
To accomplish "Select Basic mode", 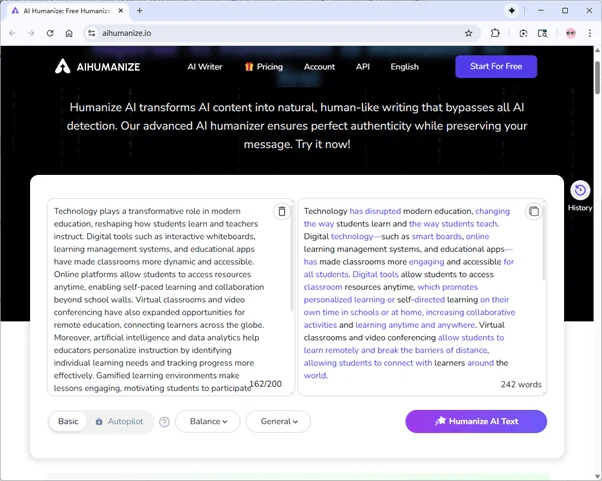I will pos(68,422).
